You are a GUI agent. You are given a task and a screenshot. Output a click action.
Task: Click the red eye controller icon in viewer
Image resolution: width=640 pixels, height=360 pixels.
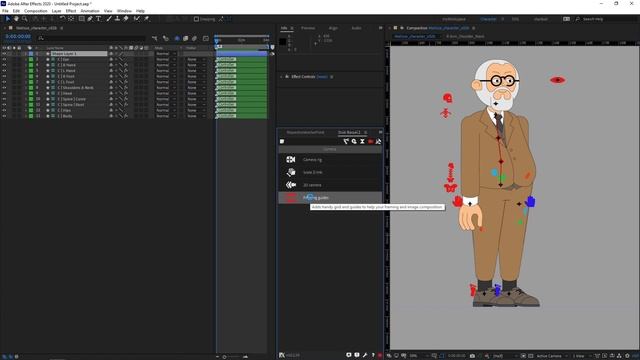point(558,80)
